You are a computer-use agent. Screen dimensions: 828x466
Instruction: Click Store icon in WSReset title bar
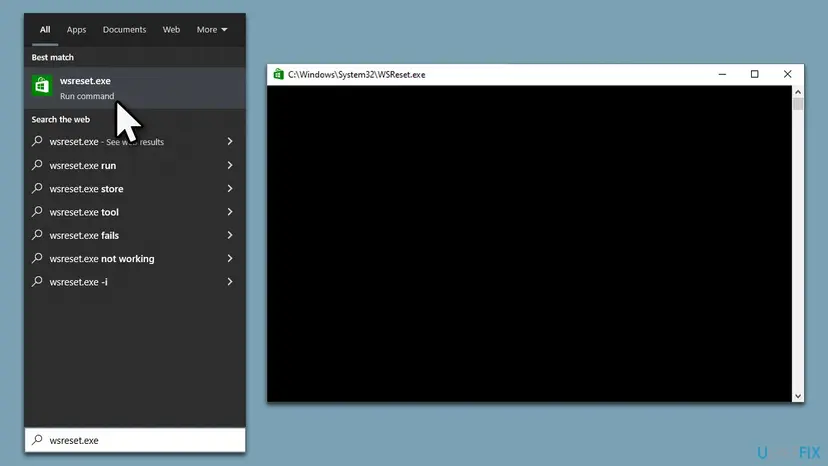pos(278,74)
